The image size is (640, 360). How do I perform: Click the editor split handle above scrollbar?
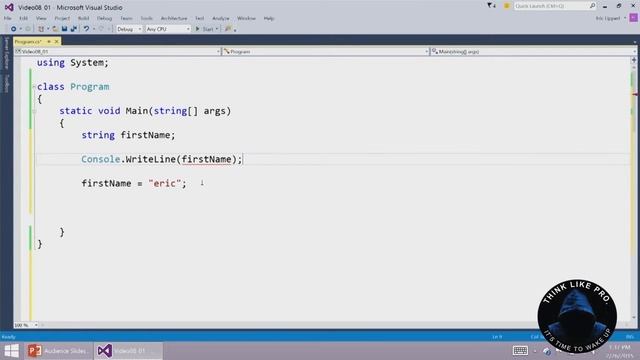[634, 60]
